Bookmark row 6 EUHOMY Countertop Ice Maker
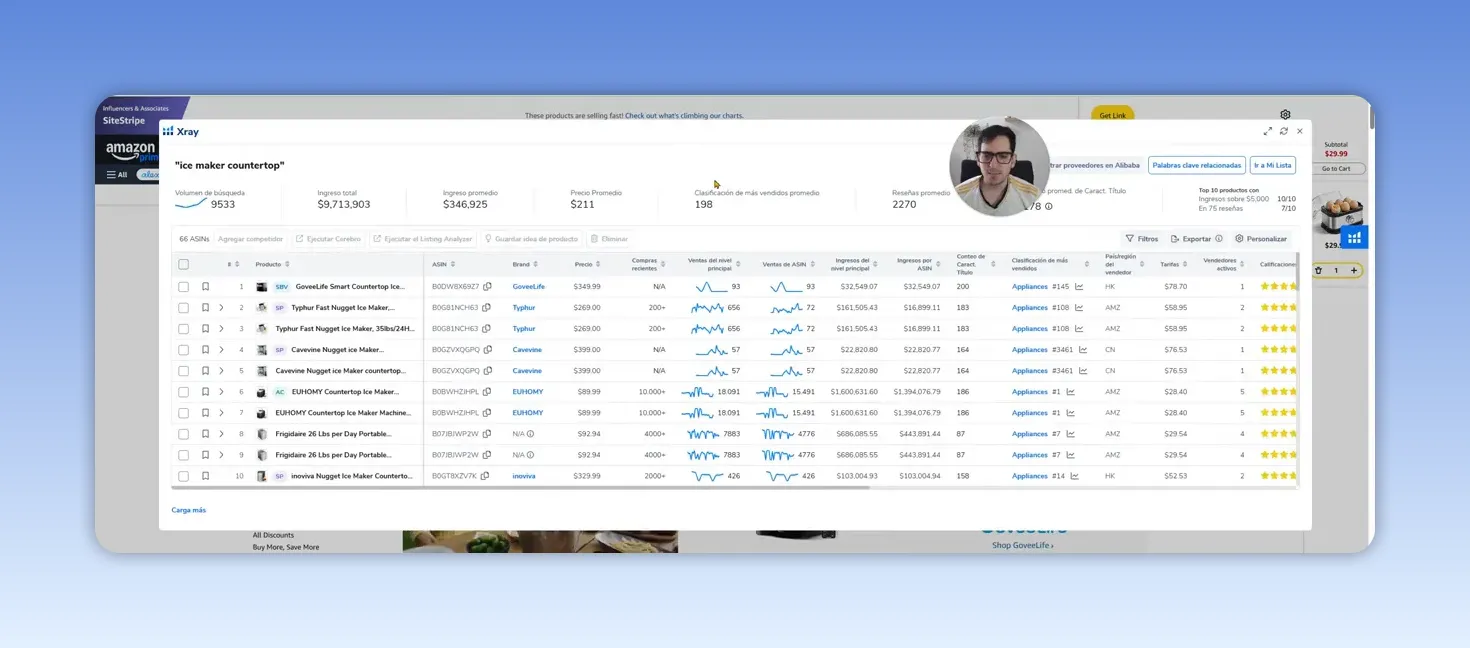This screenshot has height=648, width=1470. (x=206, y=392)
